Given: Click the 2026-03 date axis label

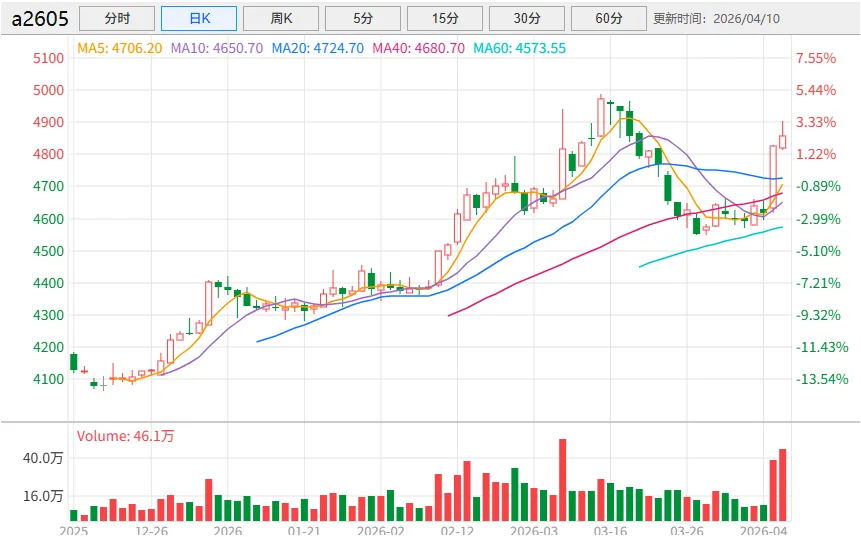Looking at the screenshot, I should point(533,530).
